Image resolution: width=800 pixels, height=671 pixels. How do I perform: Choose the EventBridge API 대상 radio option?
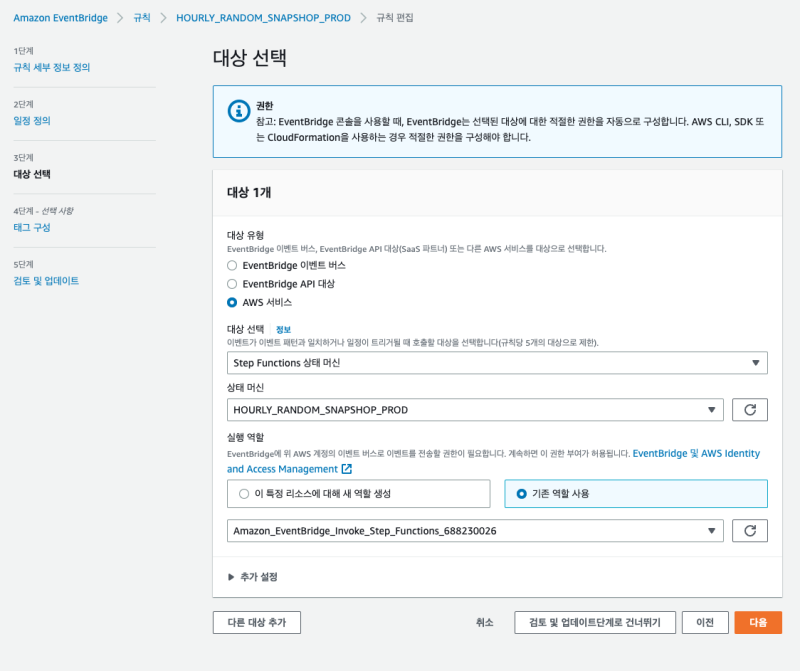[x=232, y=284]
